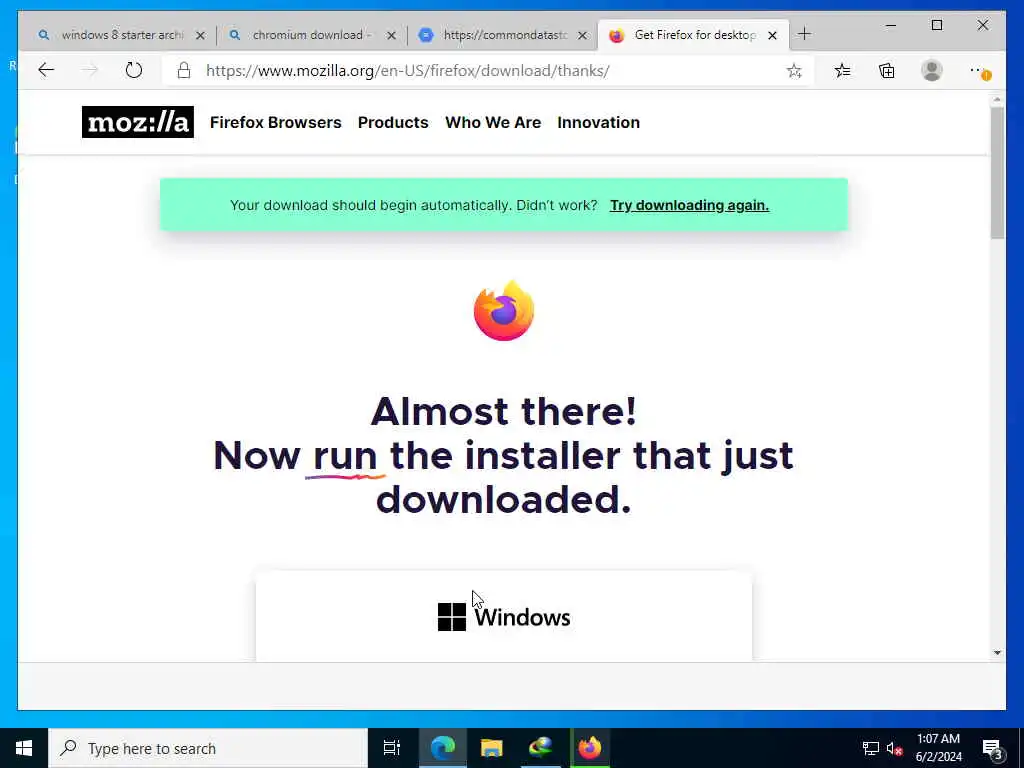The image size is (1024, 768).
Task: Click the page scrollbar down arrow
Action: (997, 652)
